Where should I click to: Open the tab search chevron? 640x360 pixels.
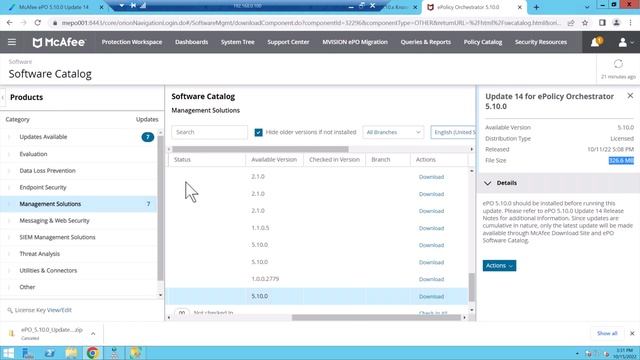587,7
